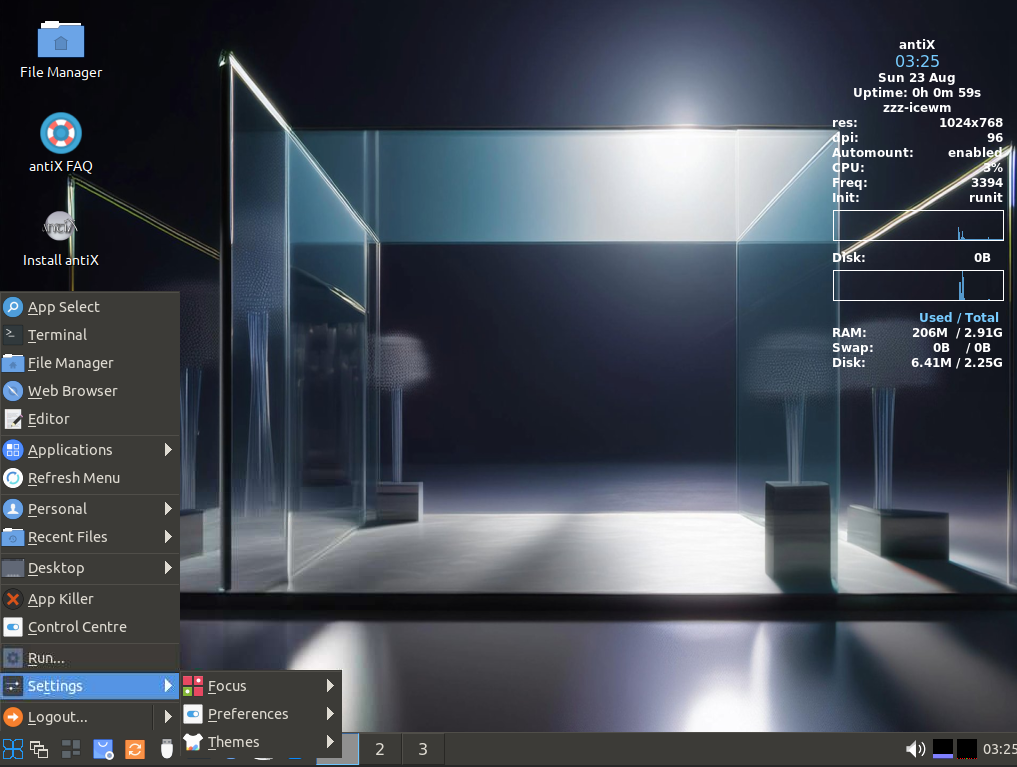Click the volume speaker tray icon
The height and width of the screenshot is (767, 1017).
click(915, 749)
